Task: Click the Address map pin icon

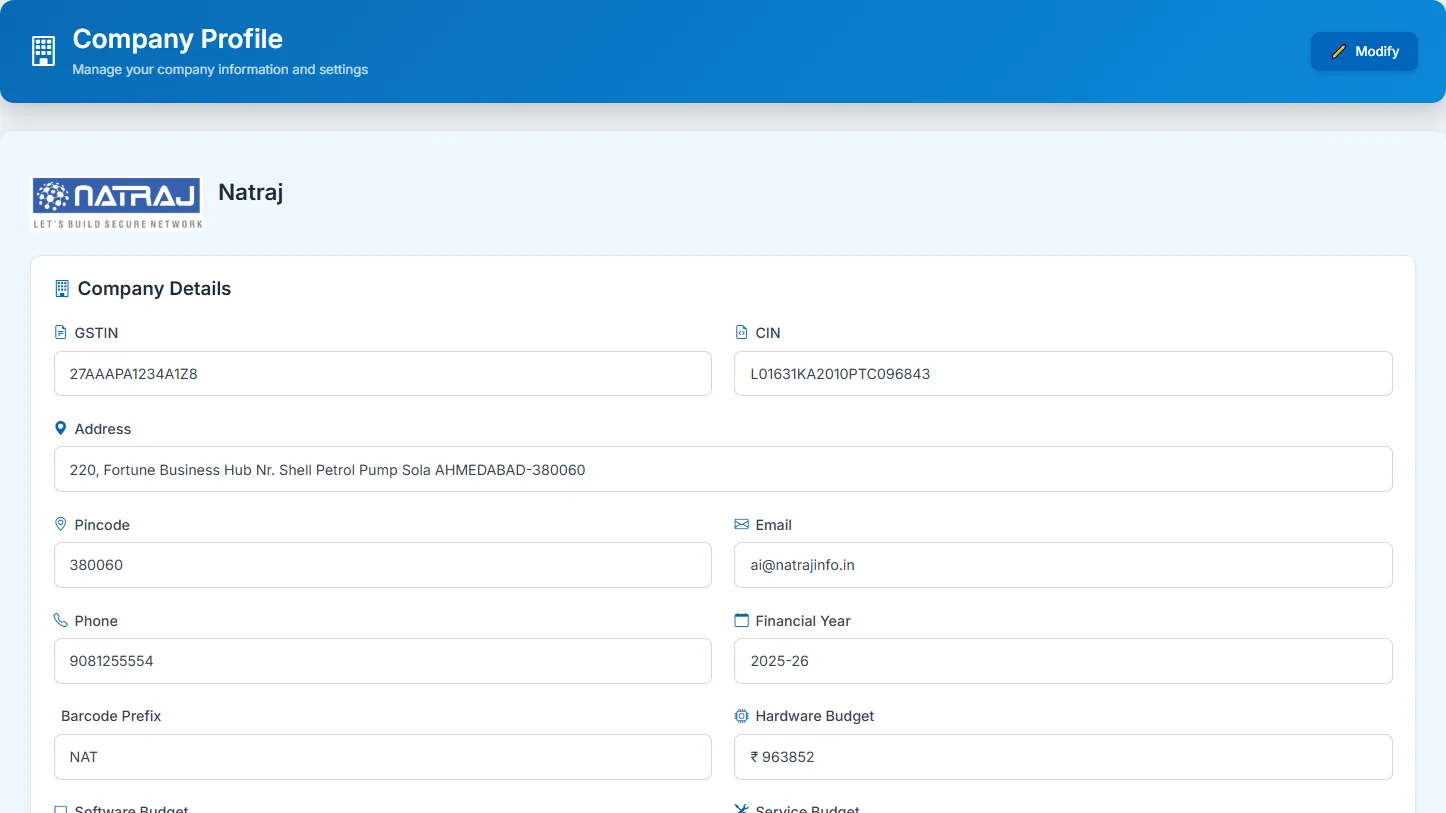Action: (x=61, y=428)
